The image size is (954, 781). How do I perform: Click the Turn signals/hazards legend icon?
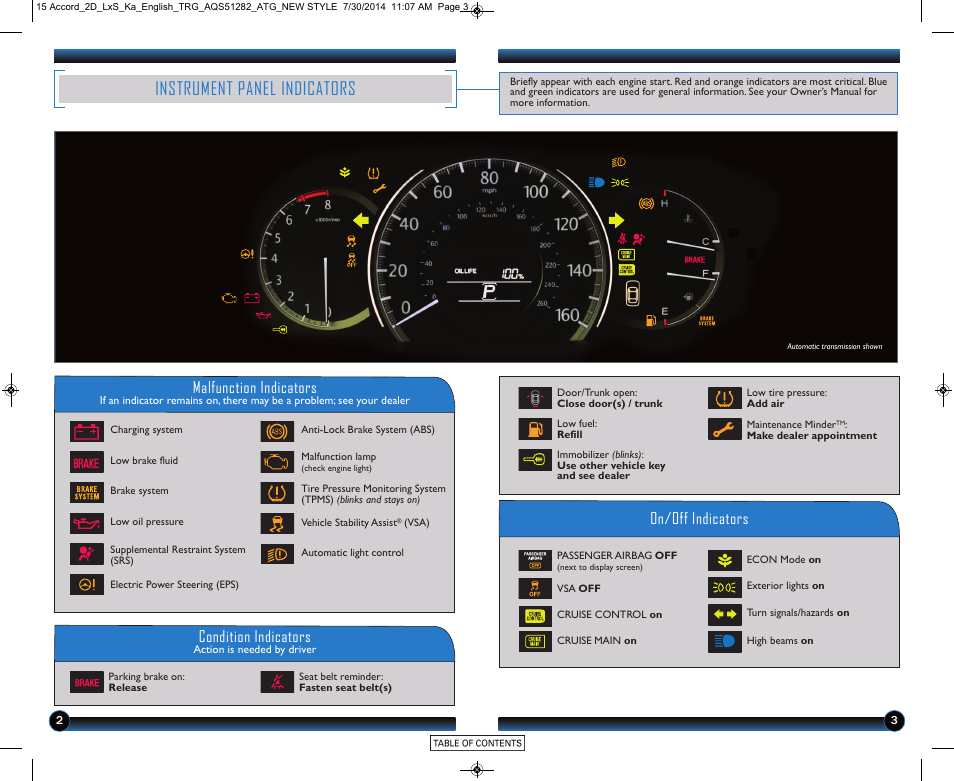tap(725, 614)
